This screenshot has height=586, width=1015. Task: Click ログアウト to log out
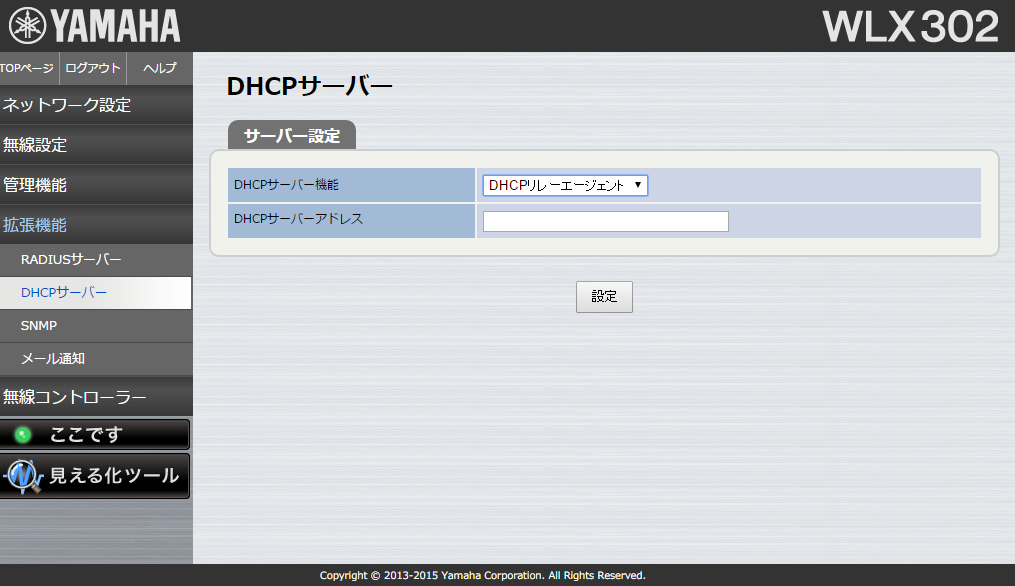92,69
